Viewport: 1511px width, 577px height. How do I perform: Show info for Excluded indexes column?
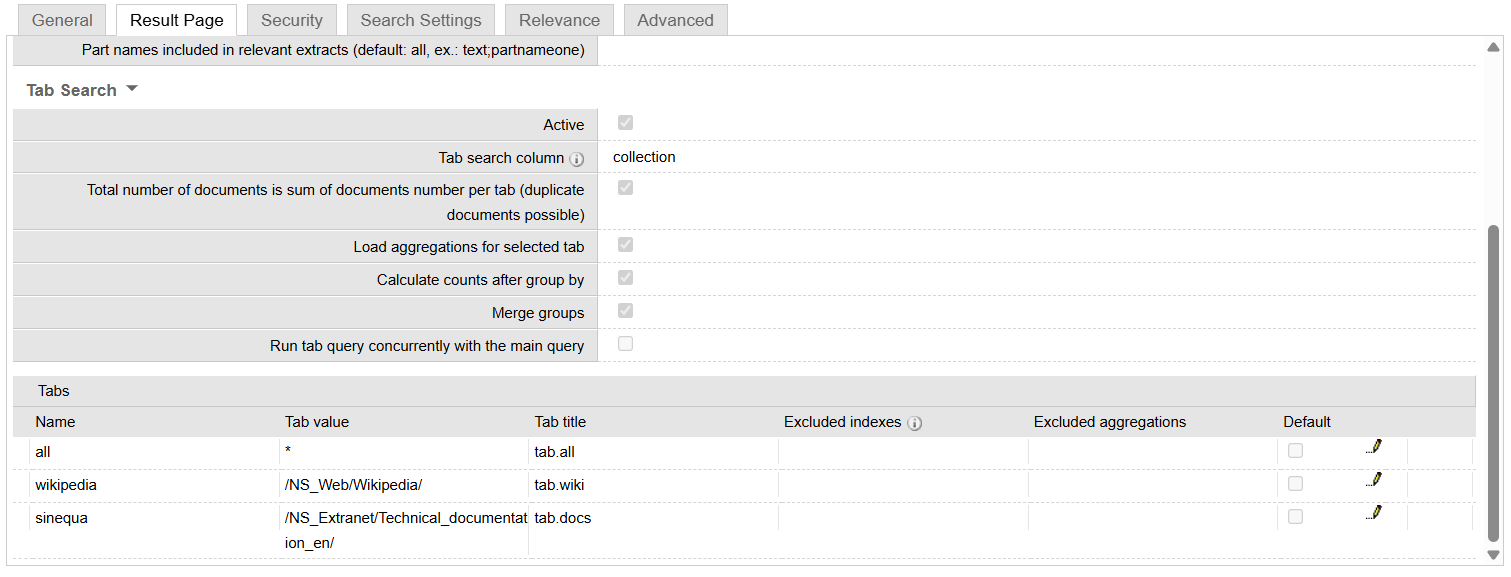click(x=914, y=423)
